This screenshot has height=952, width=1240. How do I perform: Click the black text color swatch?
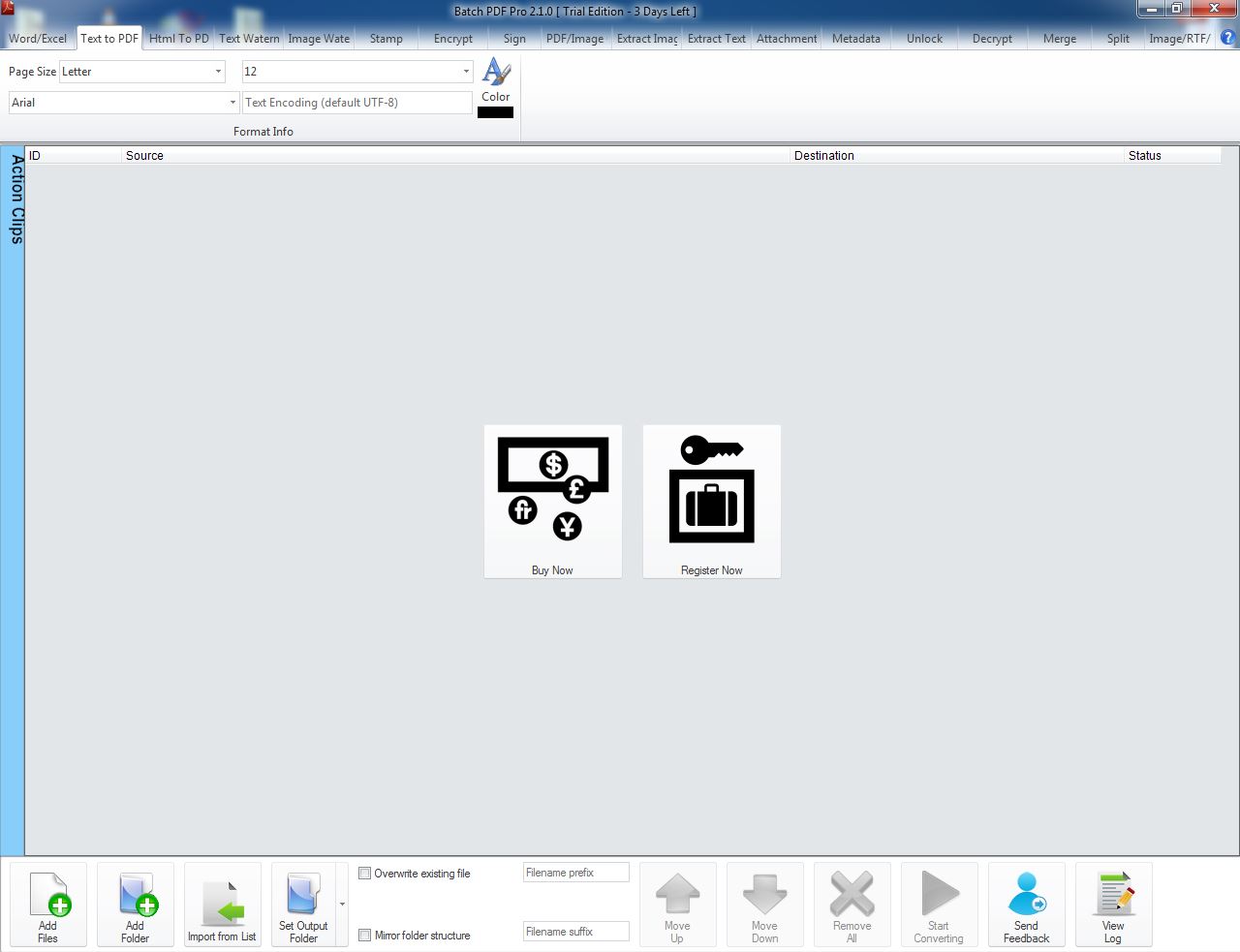(x=495, y=112)
